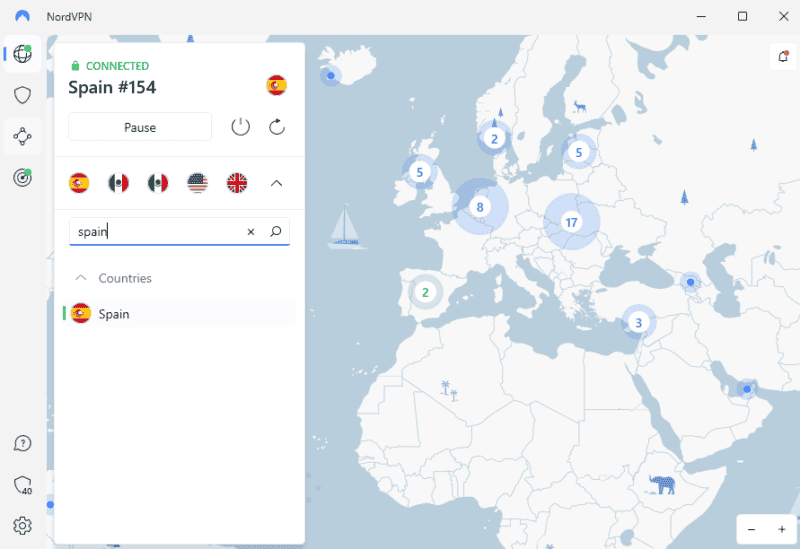Image resolution: width=800 pixels, height=549 pixels.
Task: Clear the search text with X
Action: (x=251, y=232)
